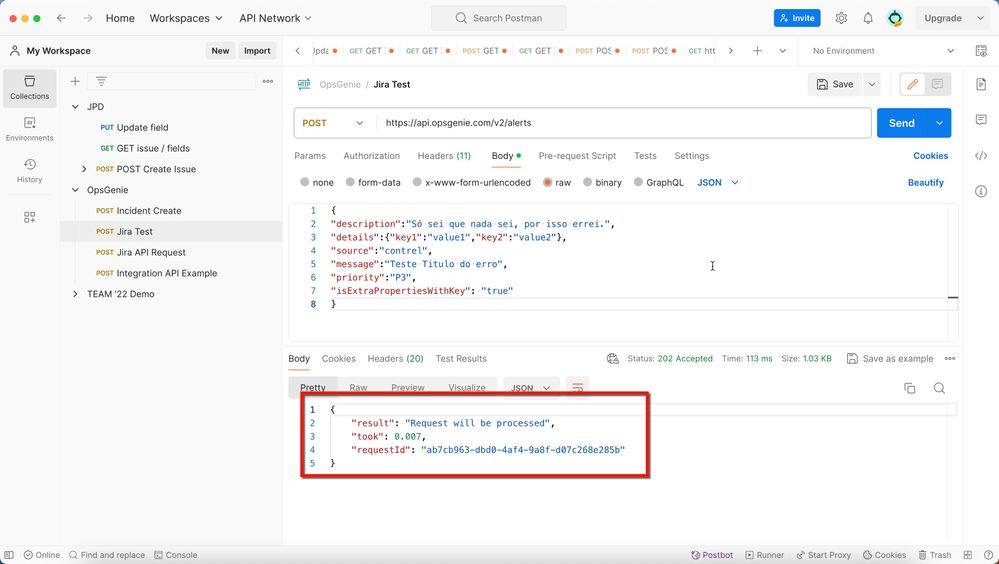This screenshot has width=999, height=564.
Task: Open the response JSON format dropdown
Action: tap(531, 388)
